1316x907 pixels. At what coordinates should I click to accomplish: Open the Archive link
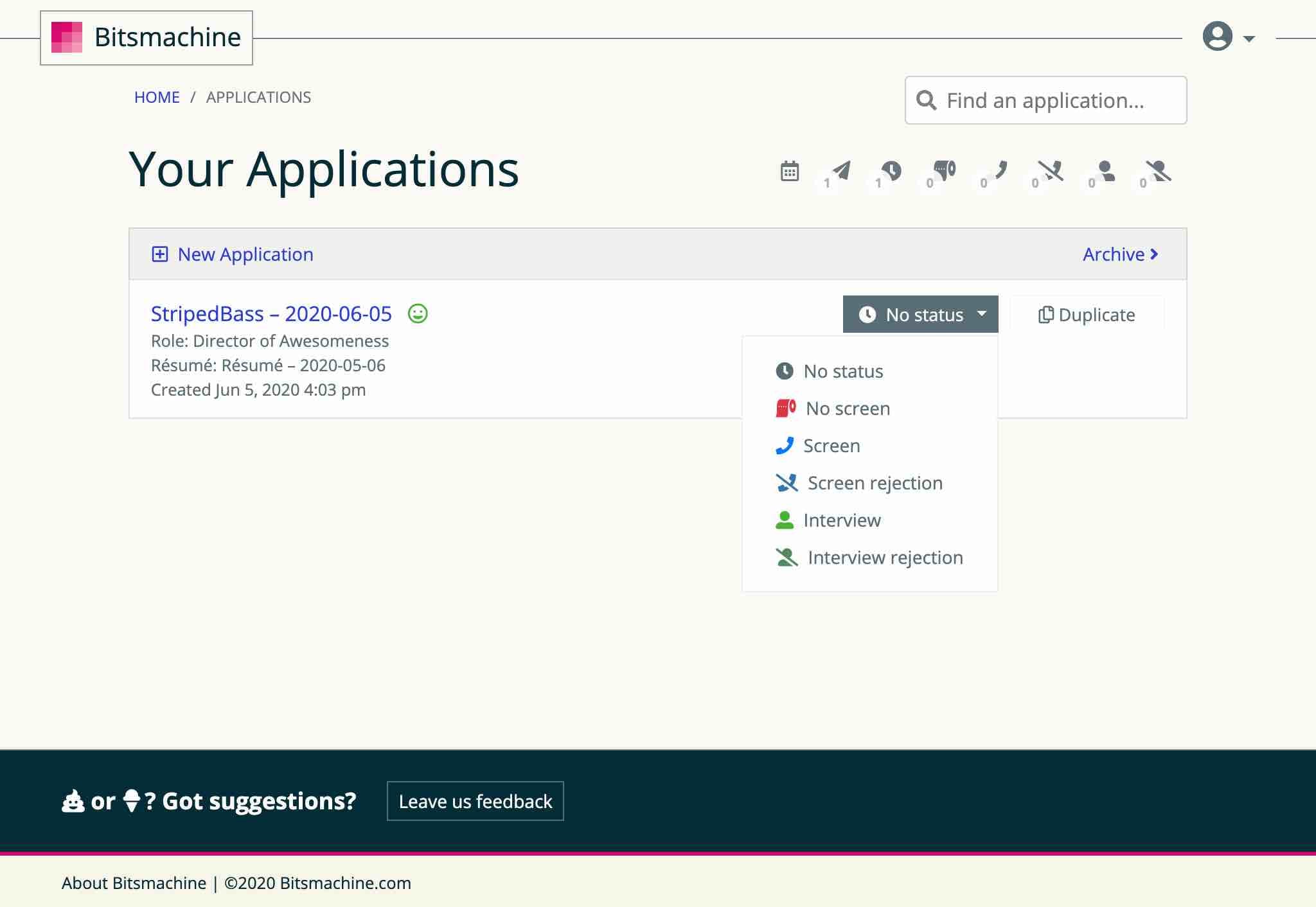[x=1120, y=254]
